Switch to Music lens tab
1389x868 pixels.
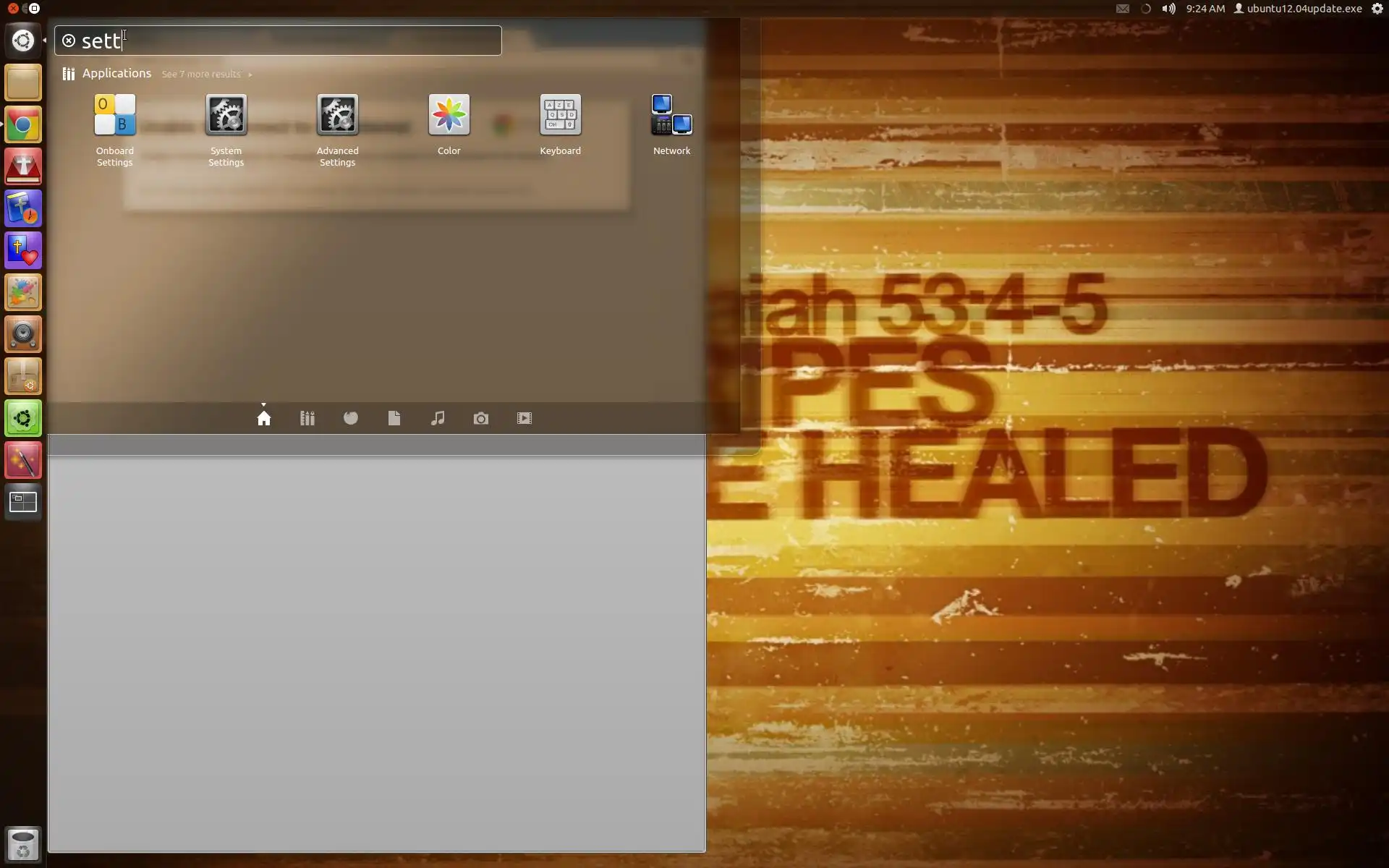pyautogui.click(x=438, y=418)
